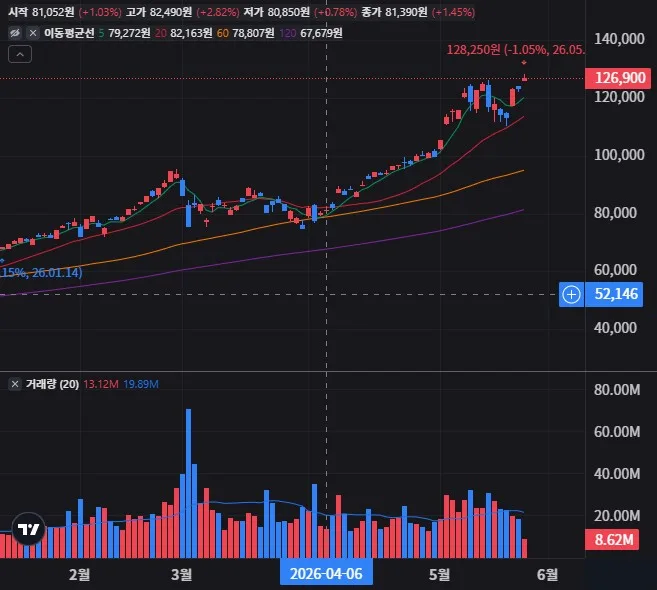This screenshot has height=590, width=657.
Task: Click the 120-period MA value 67,679원
Action: point(321,33)
